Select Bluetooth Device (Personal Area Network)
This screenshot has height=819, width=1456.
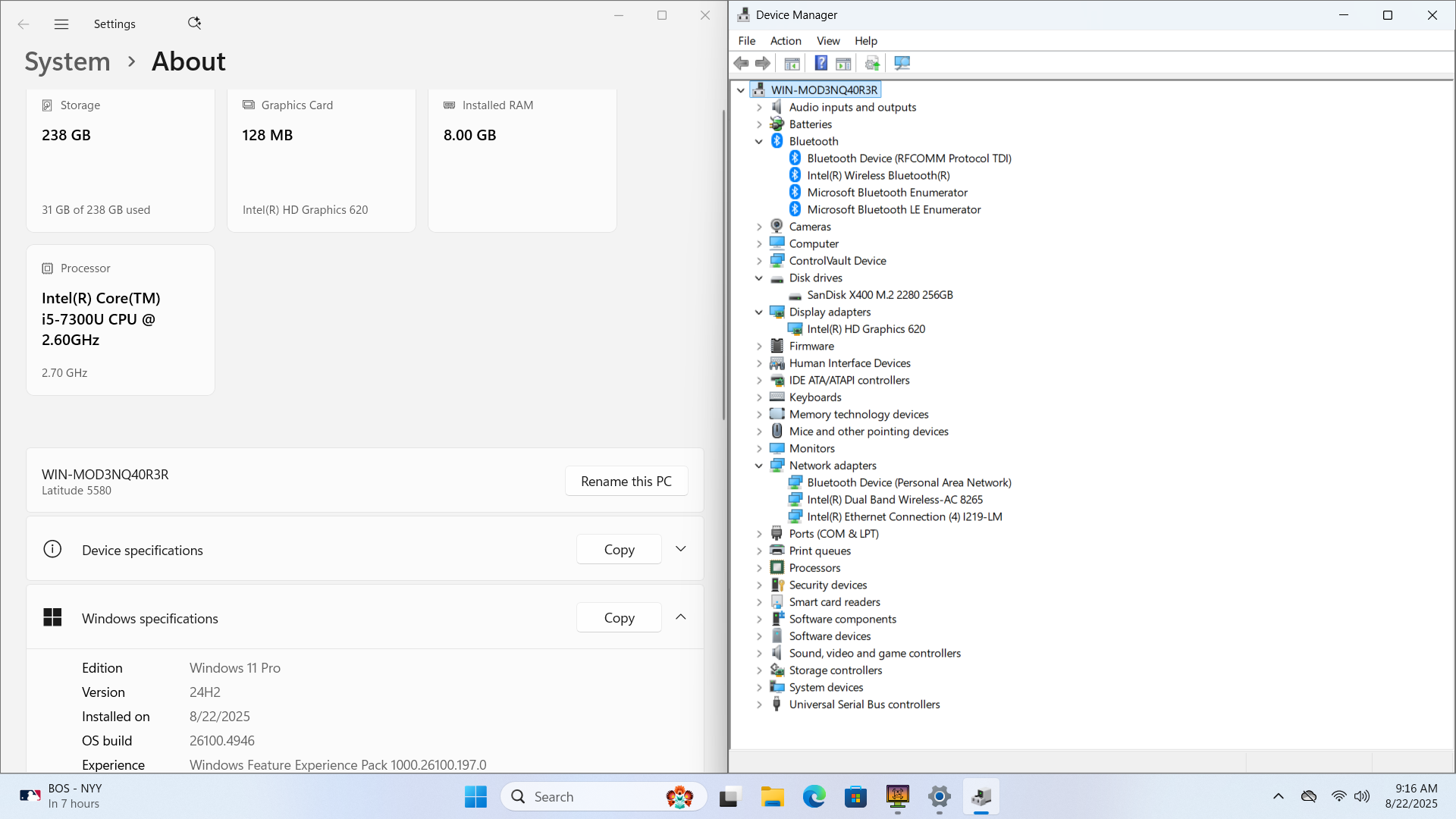click(909, 482)
